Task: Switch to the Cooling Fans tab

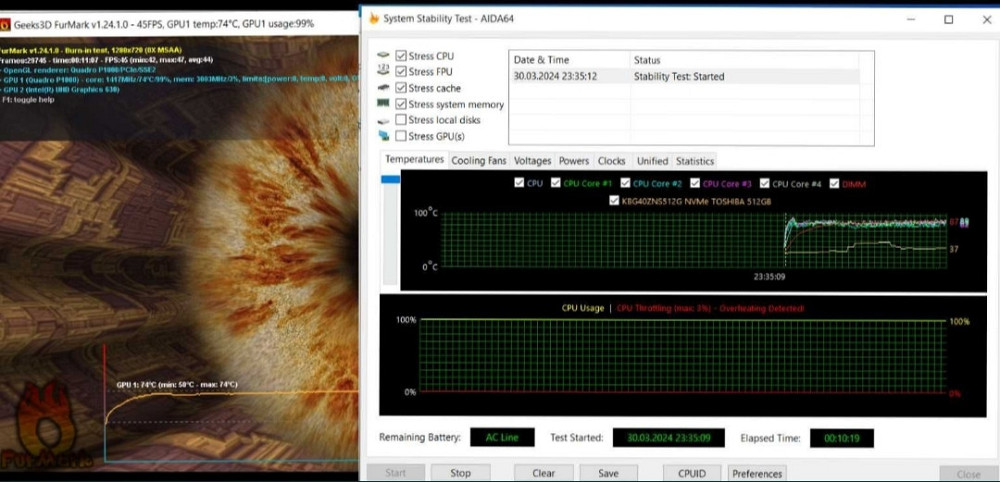Action: (x=479, y=161)
